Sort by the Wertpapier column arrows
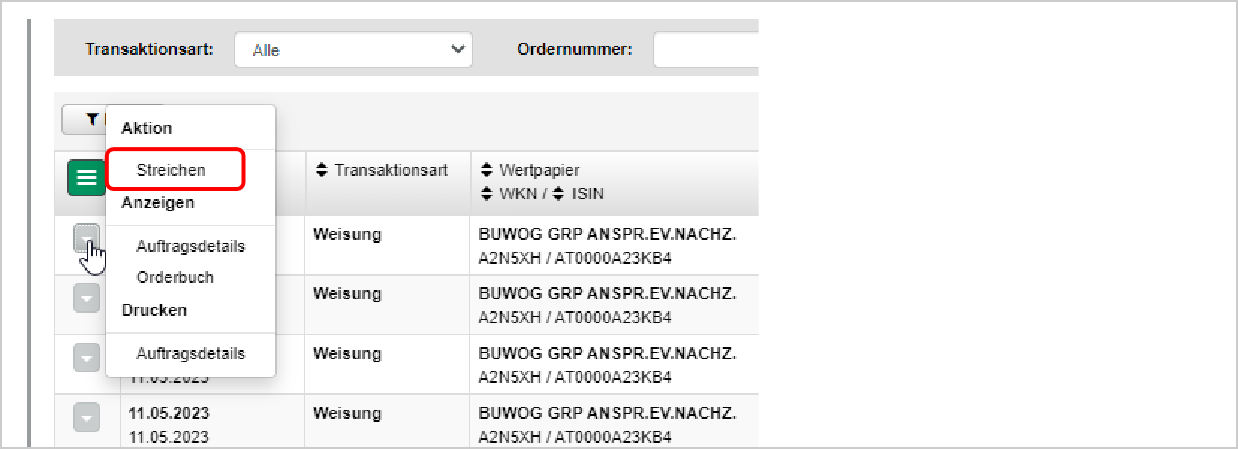1238x449 pixels. pos(487,171)
